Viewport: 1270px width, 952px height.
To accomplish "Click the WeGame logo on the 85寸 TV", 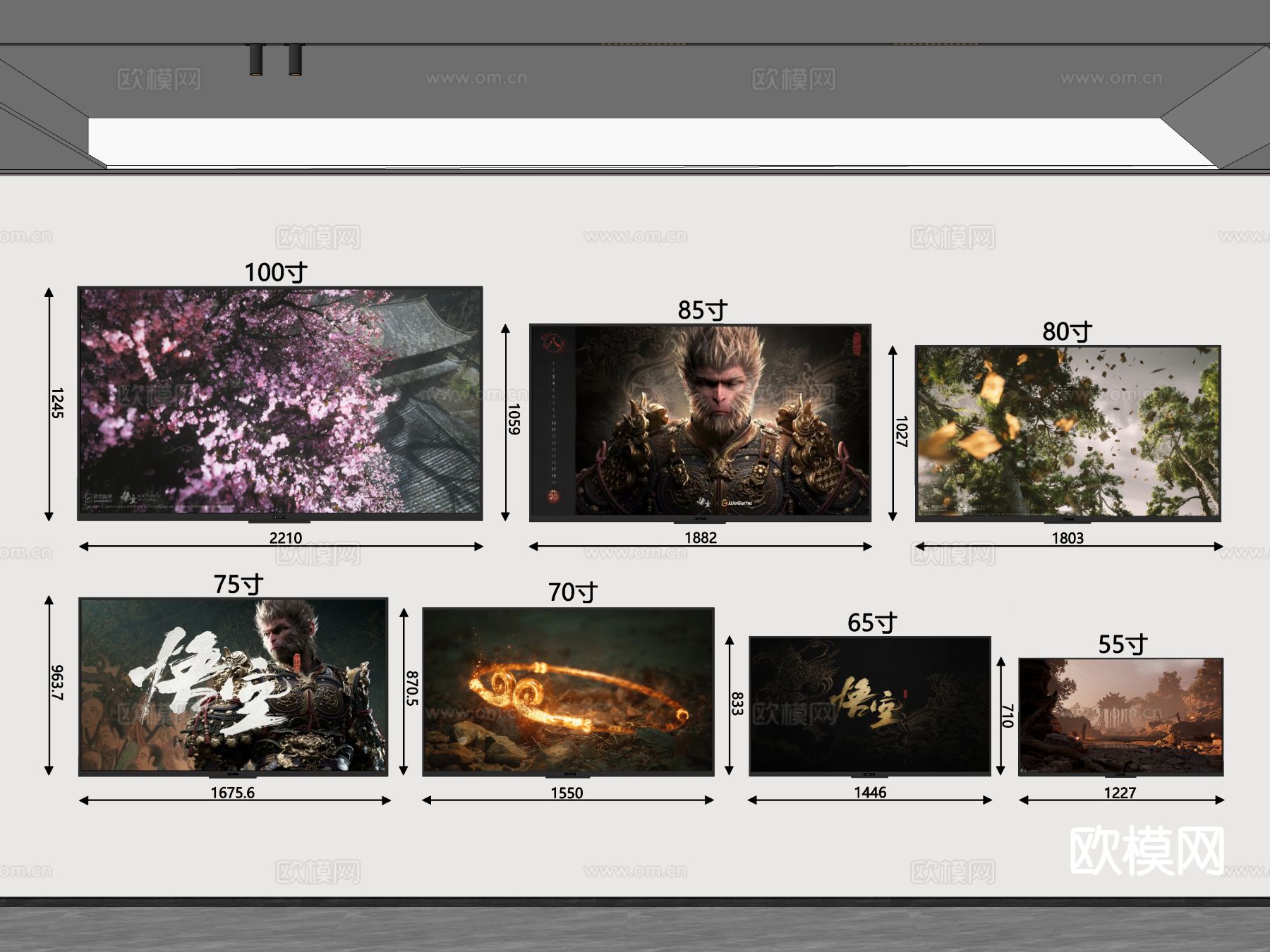I will [737, 503].
